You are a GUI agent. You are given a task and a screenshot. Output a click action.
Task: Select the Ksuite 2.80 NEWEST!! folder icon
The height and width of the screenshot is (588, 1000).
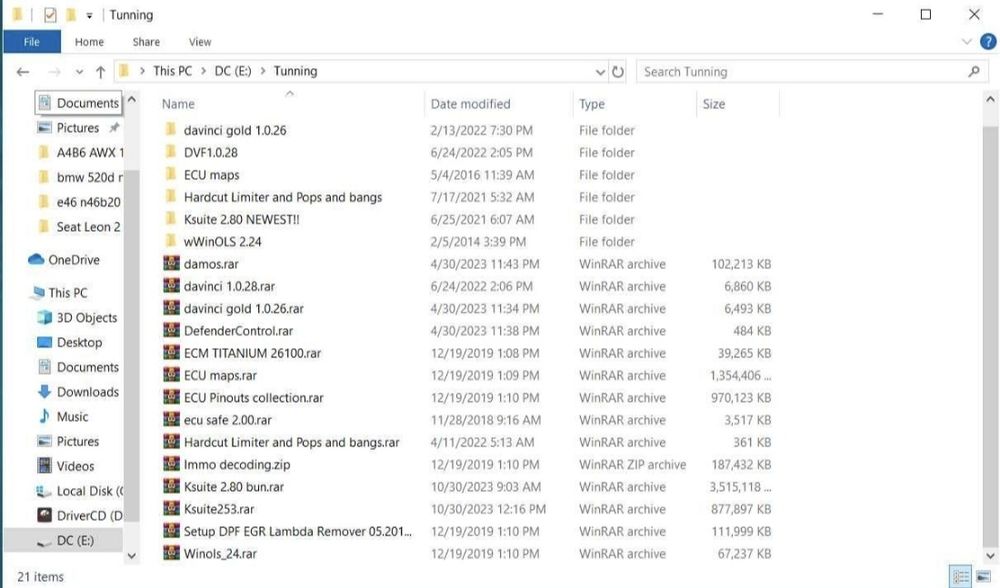click(171, 220)
